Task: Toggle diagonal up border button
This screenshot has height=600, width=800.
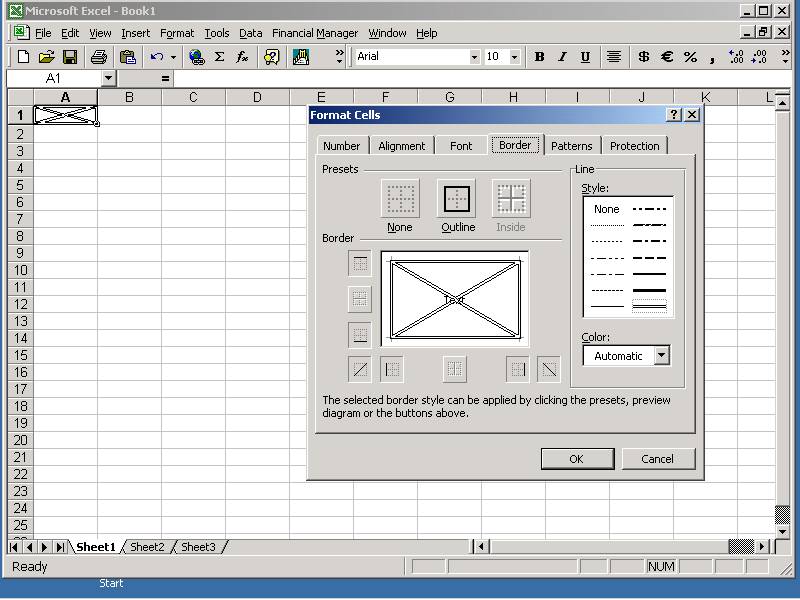Action: click(x=360, y=369)
